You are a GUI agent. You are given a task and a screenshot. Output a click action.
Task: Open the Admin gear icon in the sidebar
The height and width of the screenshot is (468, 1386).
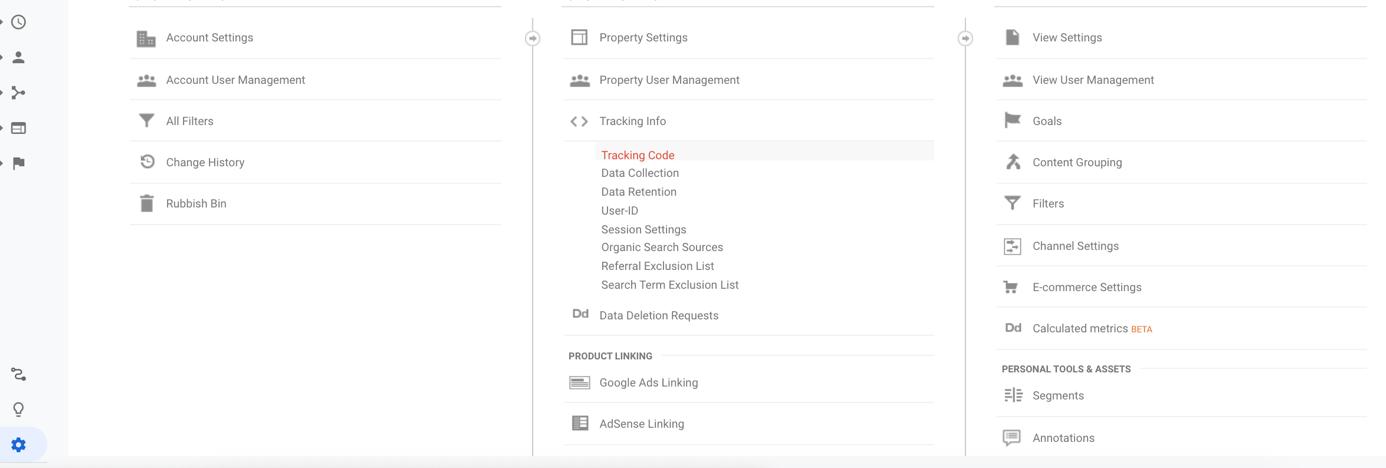tap(18, 445)
